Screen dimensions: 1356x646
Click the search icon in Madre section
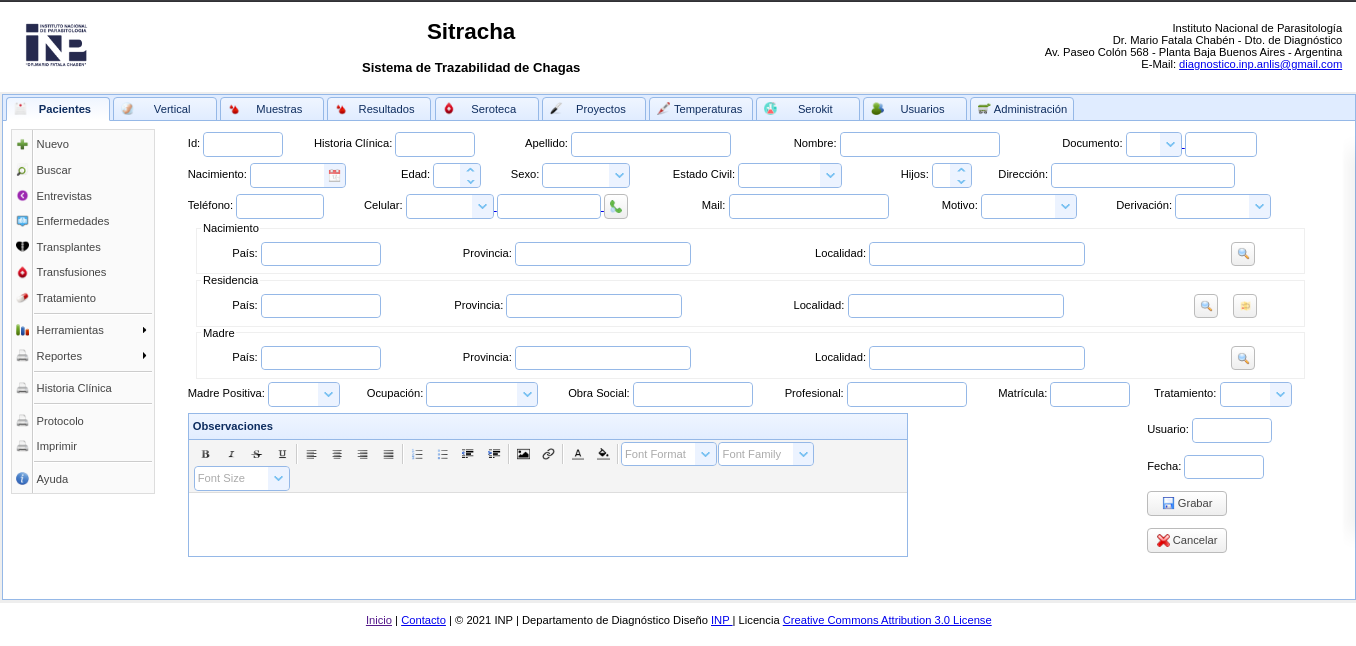[1242, 358]
